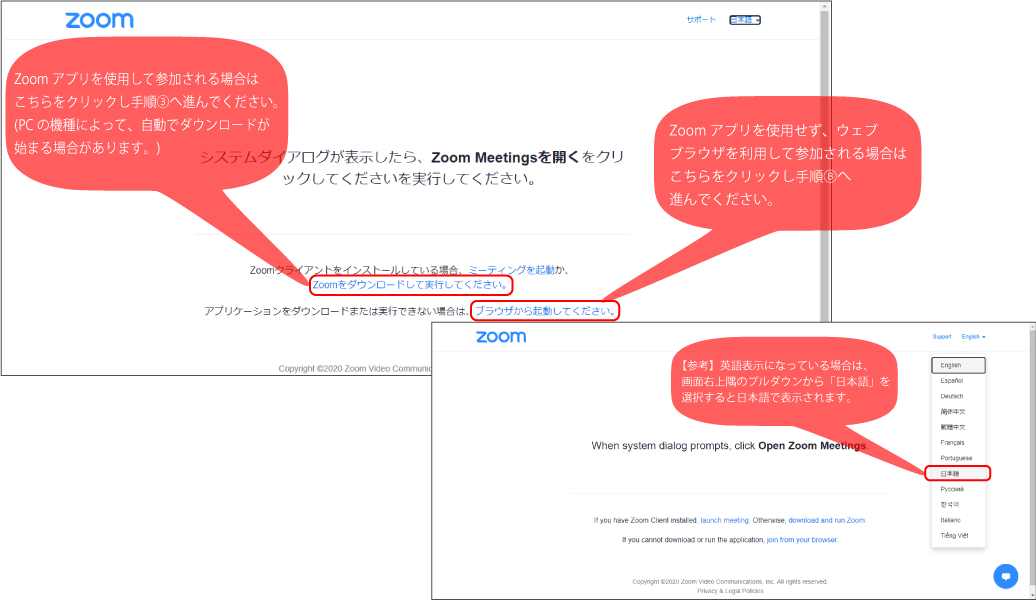
Task: Select 日本語 in the language list
Action: point(958,474)
